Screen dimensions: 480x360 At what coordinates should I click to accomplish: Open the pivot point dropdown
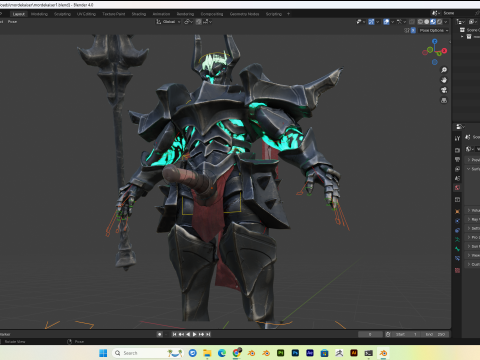tap(188, 22)
